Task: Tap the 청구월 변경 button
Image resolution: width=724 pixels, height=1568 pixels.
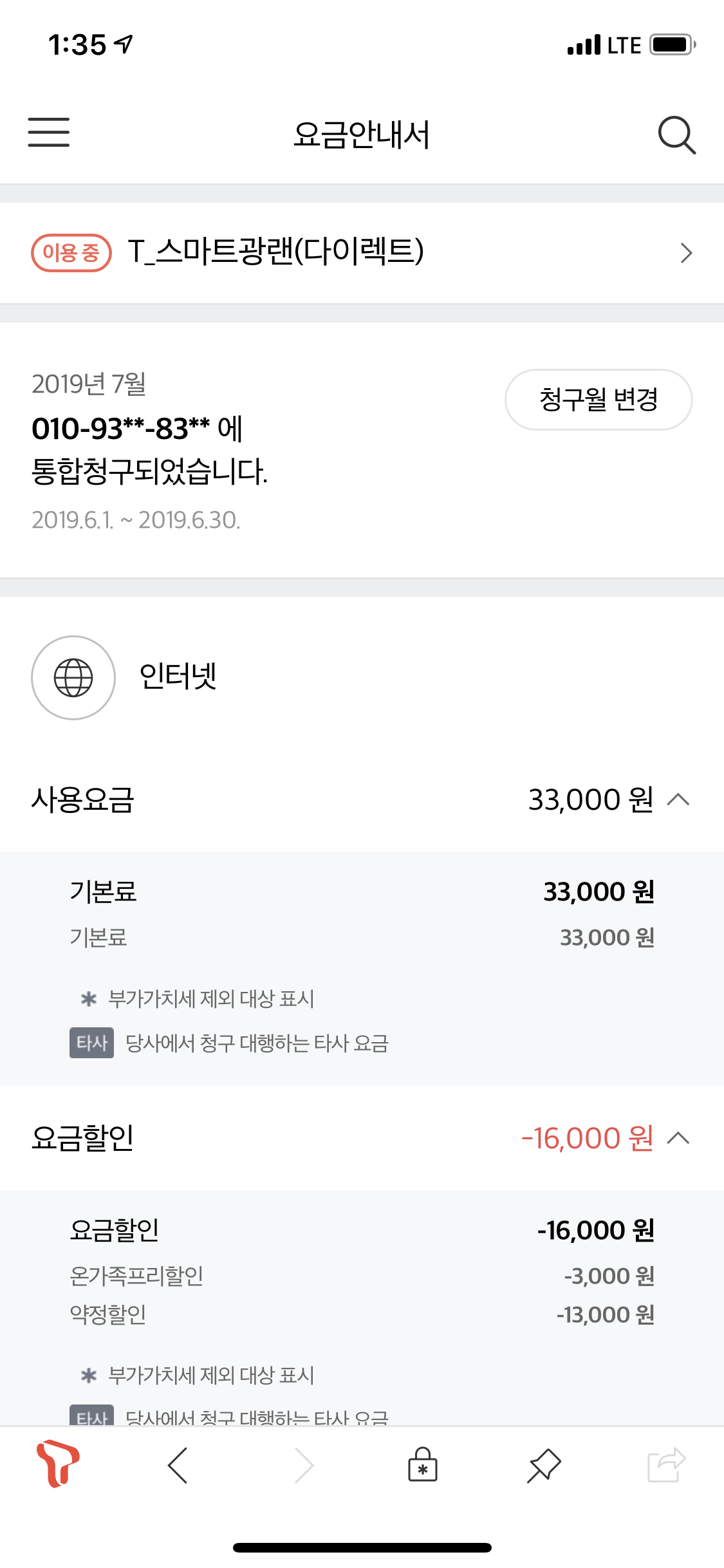Action: pos(599,400)
